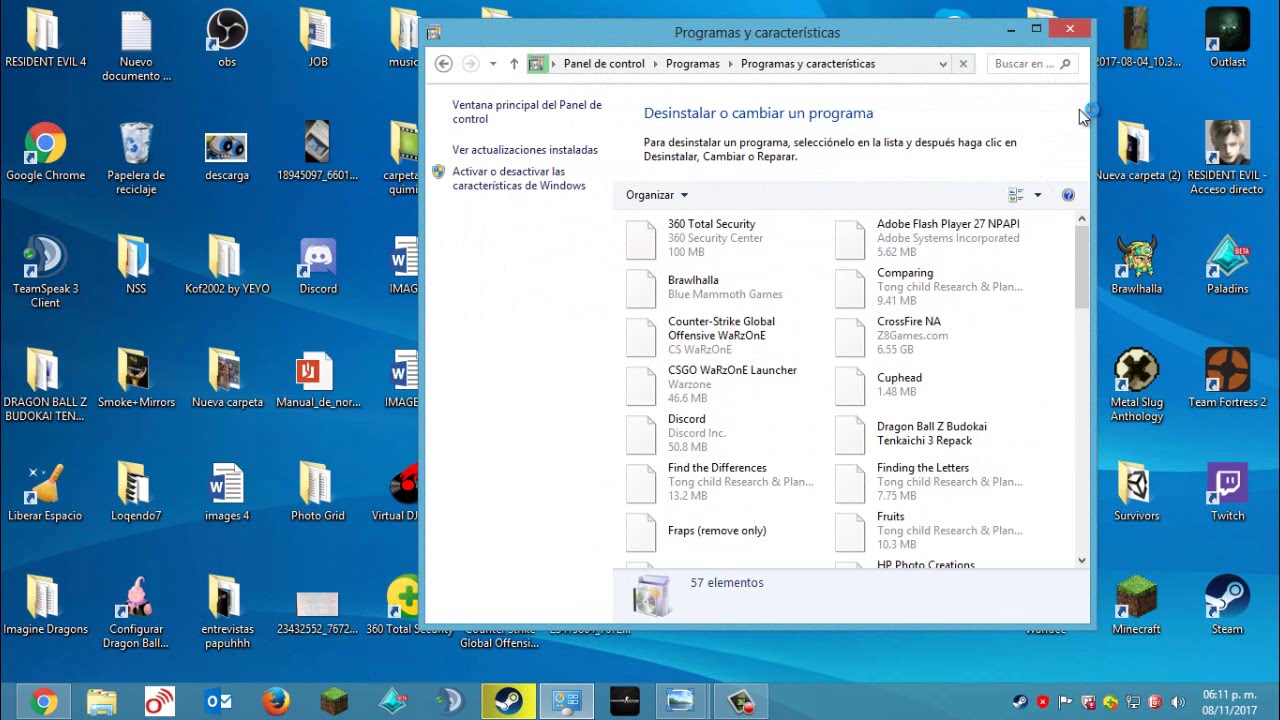Click 'Programas y características' breadcrumb segment
Viewport: 1280px width, 720px height.
[808, 64]
